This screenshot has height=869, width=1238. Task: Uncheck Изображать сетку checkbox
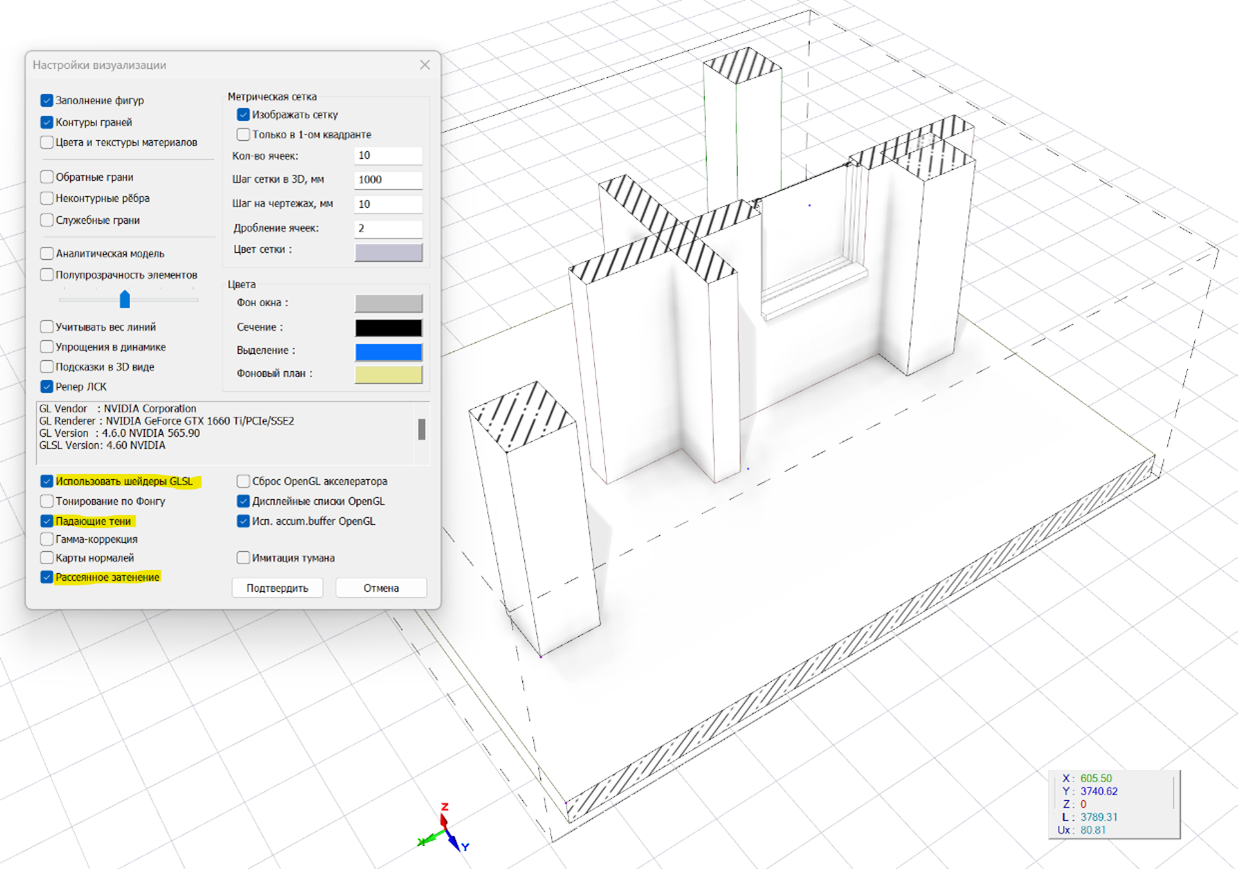click(243, 115)
